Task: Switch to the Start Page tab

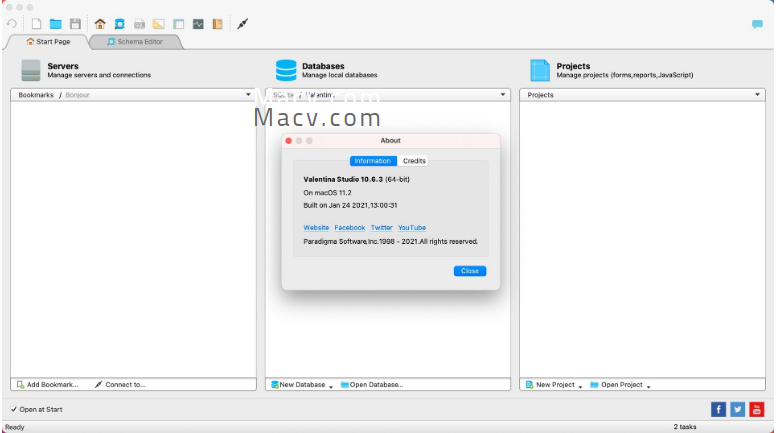Action: tap(48, 42)
